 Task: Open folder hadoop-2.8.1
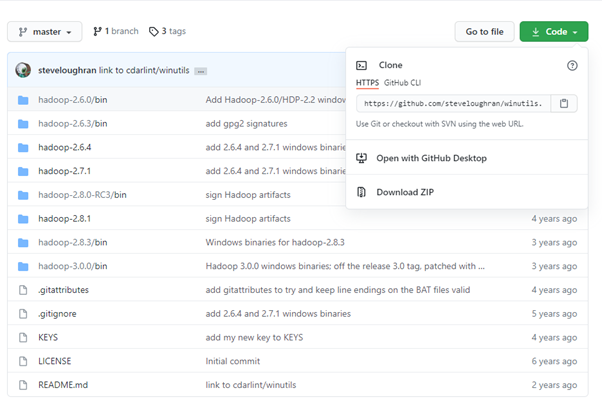[64, 219]
